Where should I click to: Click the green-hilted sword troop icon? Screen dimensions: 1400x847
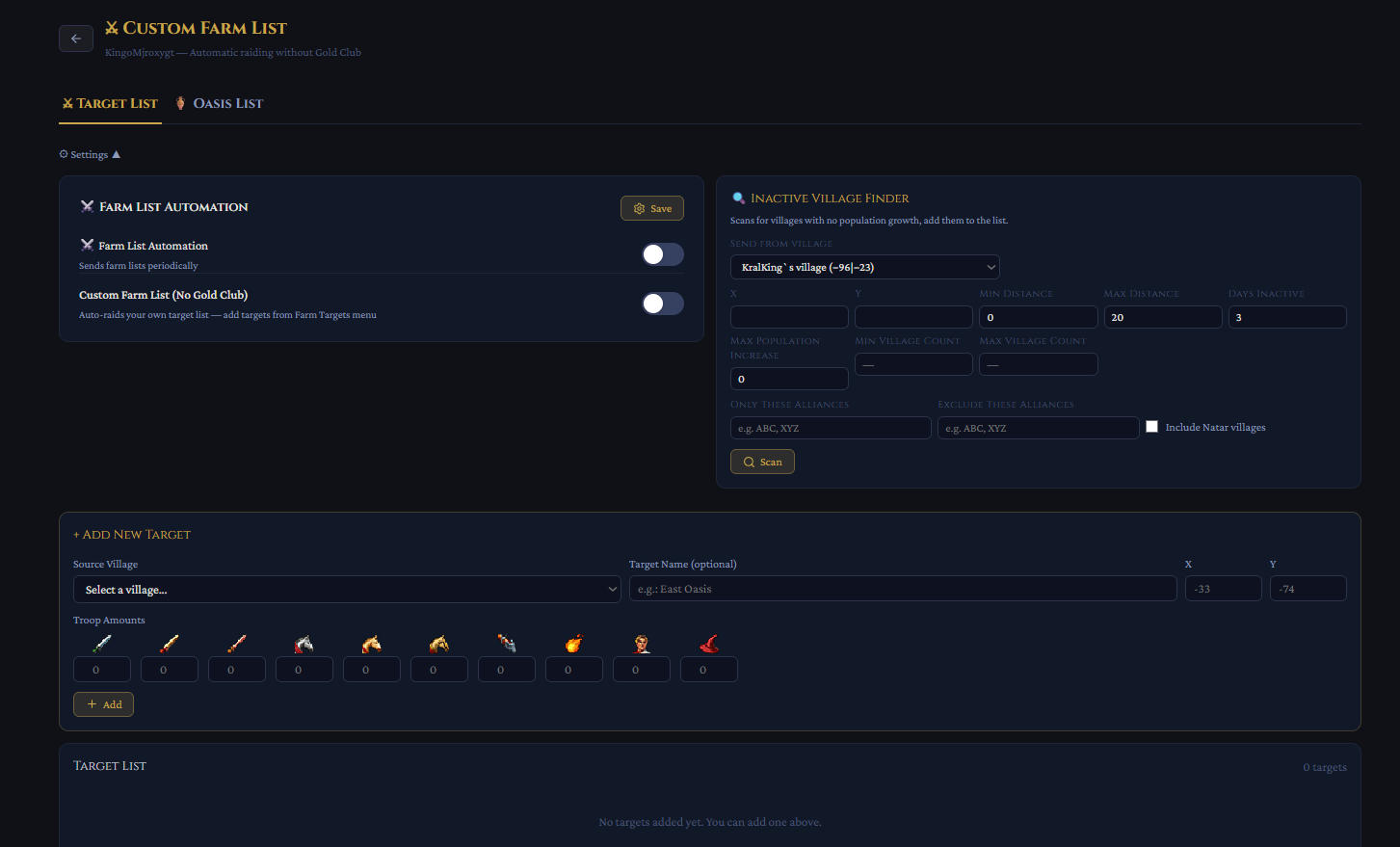102,643
